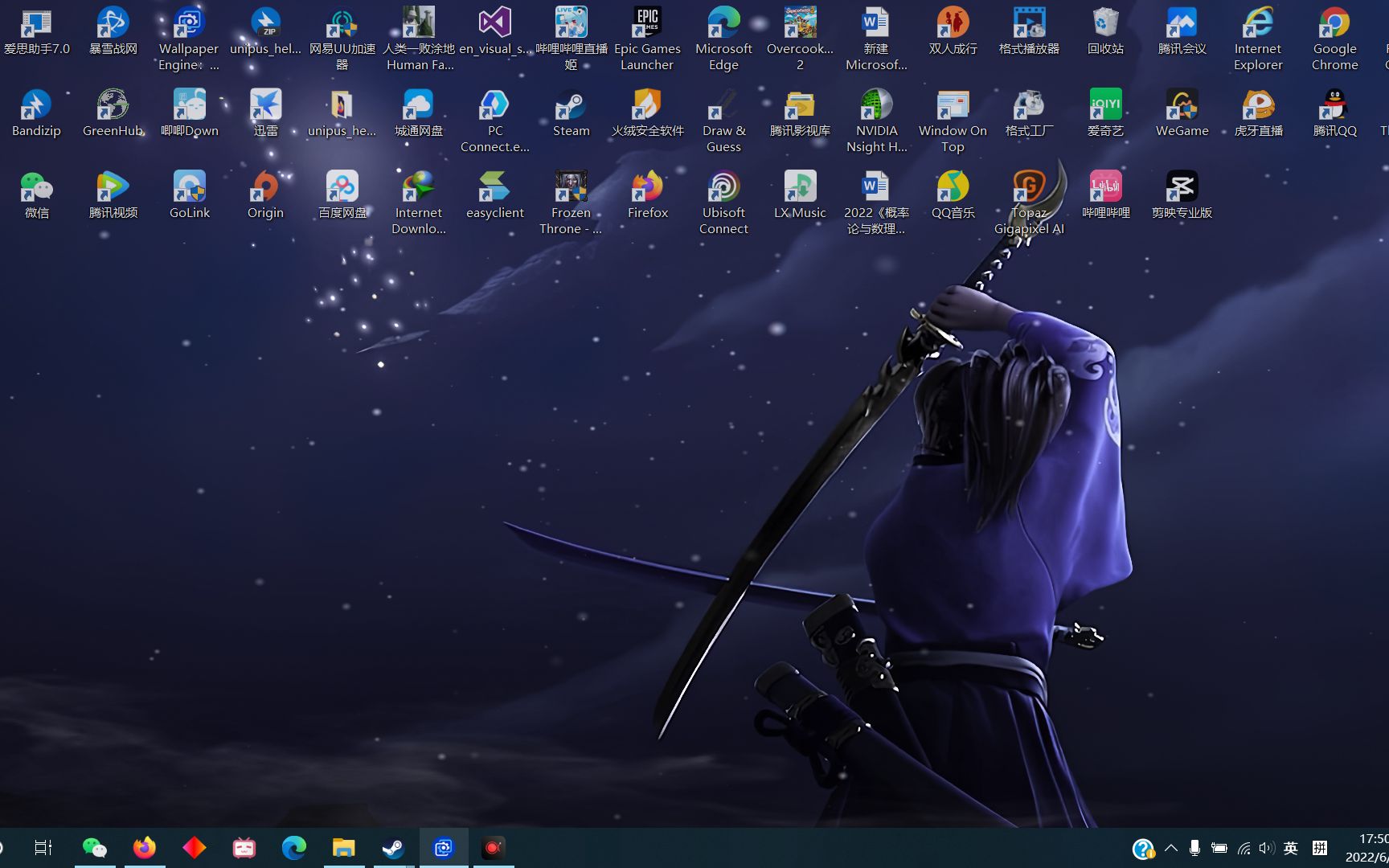
Task: Click the en_visual_s... Visual Studio installer icon
Action: 494,32
